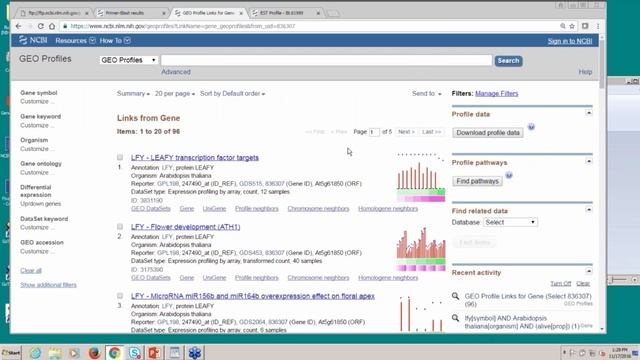Screen dimensions: 640x360
Task: Open the Send to dropdown
Action: tap(427, 93)
